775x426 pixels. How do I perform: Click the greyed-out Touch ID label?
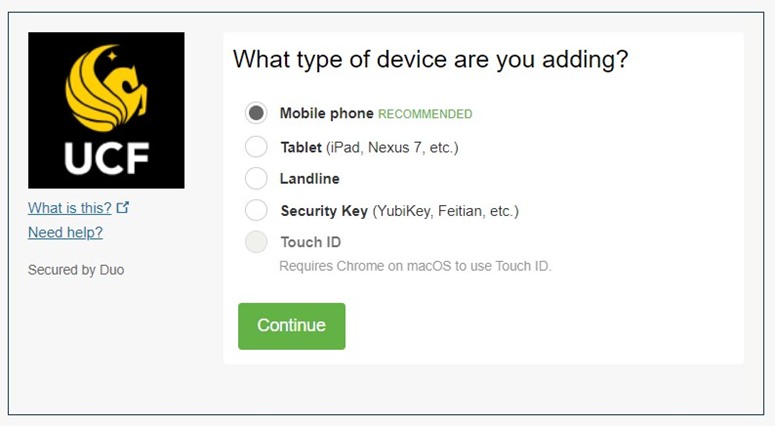coord(311,242)
